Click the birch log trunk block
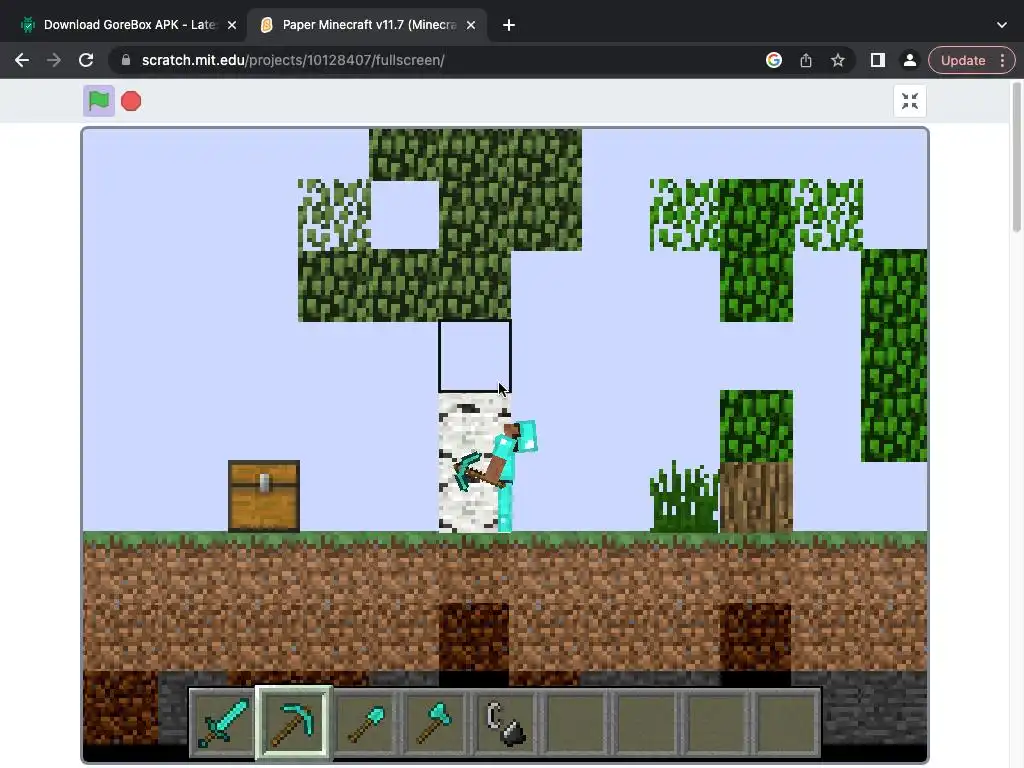Image resolution: width=1024 pixels, height=768 pixels. click(475, 462)
